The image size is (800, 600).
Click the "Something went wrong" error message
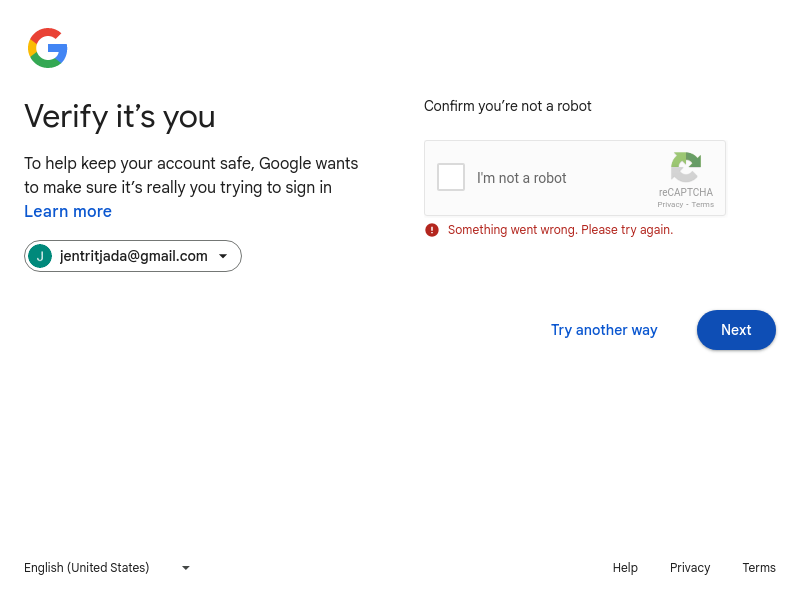[x=560, y=230]
